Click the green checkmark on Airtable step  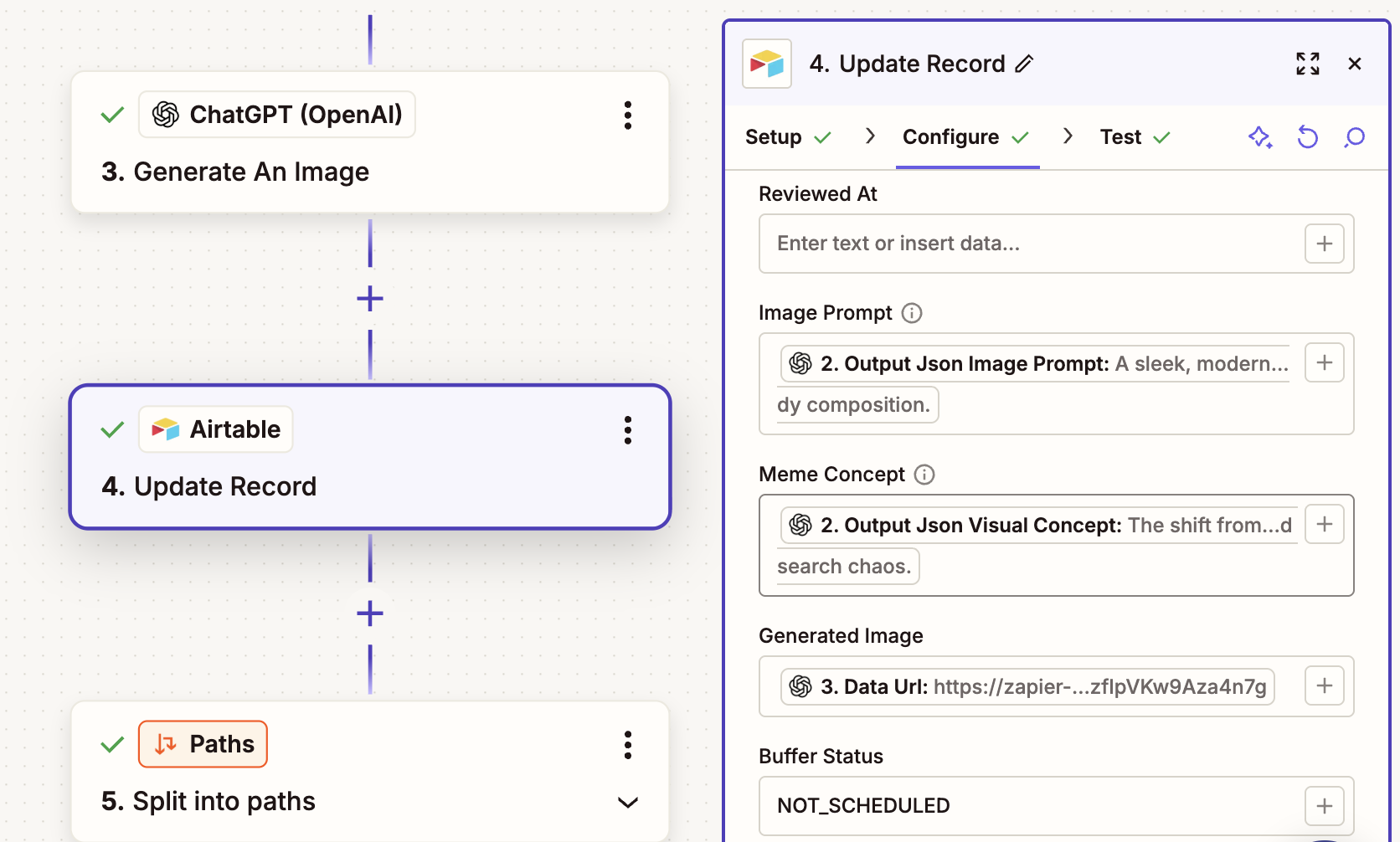[x=112, y=430]
